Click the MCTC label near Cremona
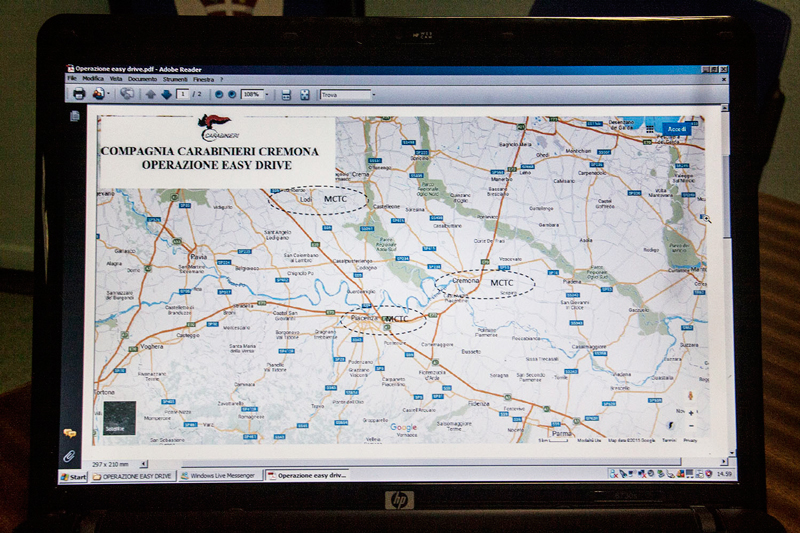Screen dimensions: 800x533 (x=502, y=283)
